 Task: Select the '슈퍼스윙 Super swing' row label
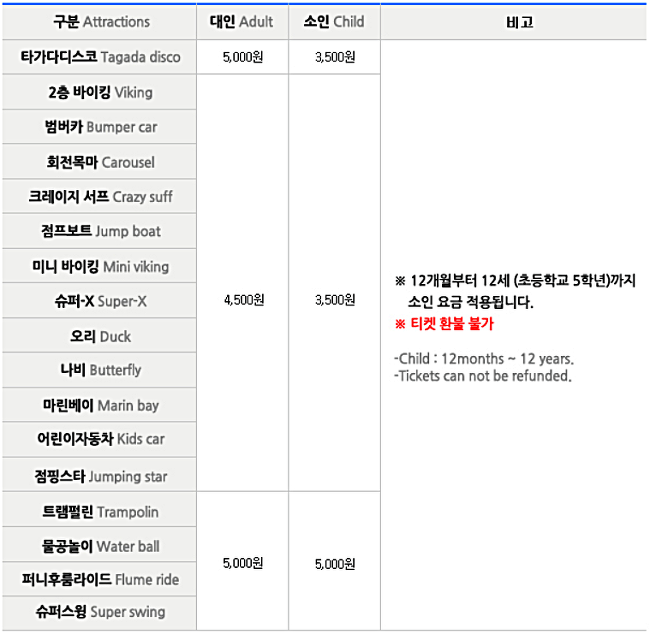click(x=100, y=612)
